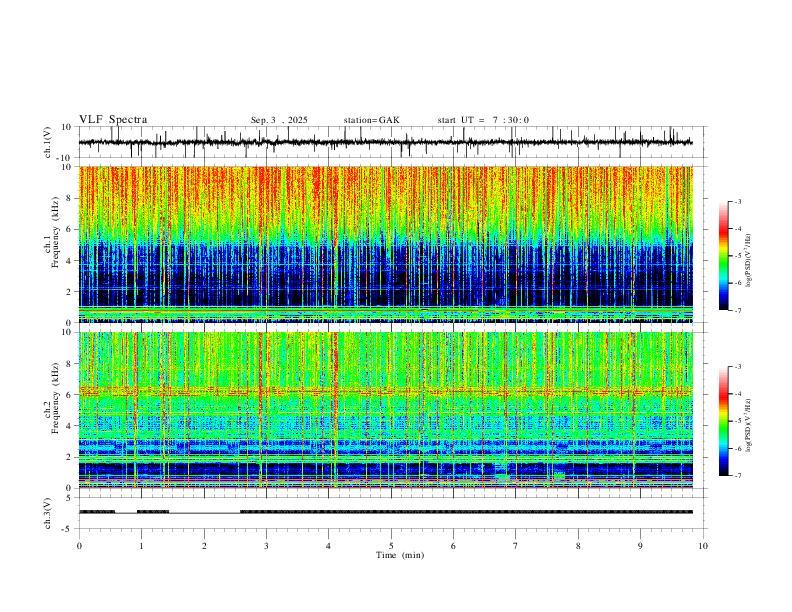792x612 pixels.
Task: Click the upper "log(PSD)(V²/Hz)" colorbar label
Action: tap(749, 261)
